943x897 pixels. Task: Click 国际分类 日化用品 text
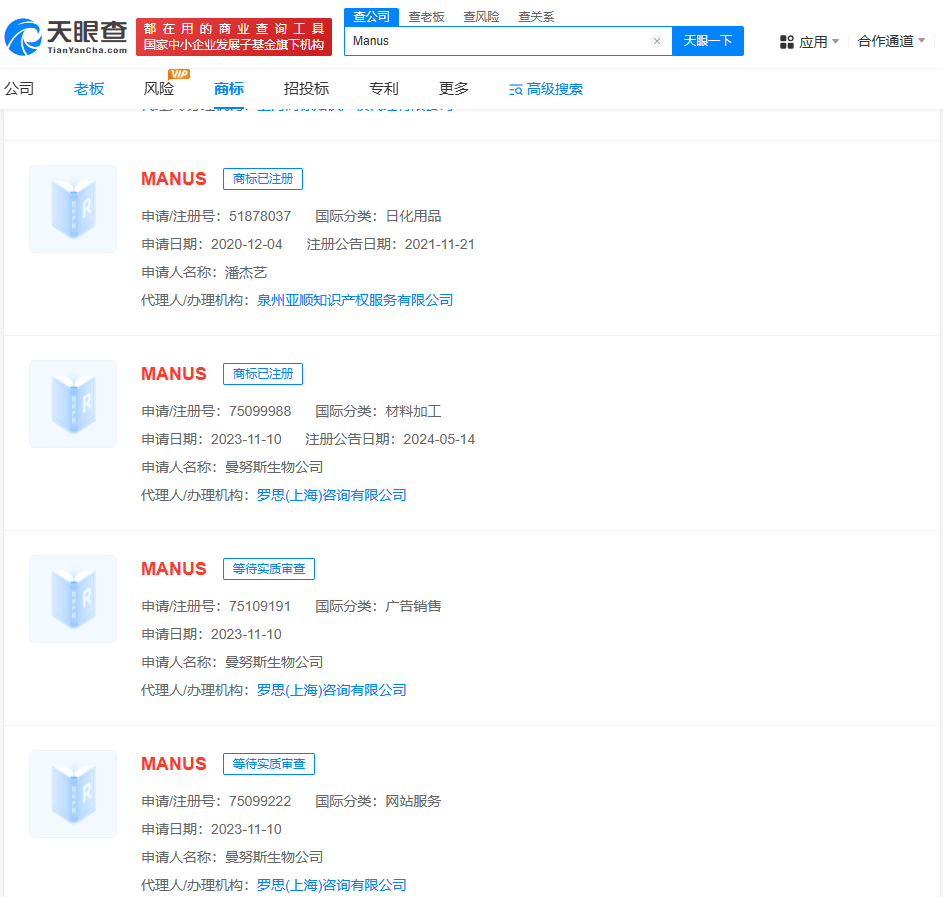coord(378,216)
